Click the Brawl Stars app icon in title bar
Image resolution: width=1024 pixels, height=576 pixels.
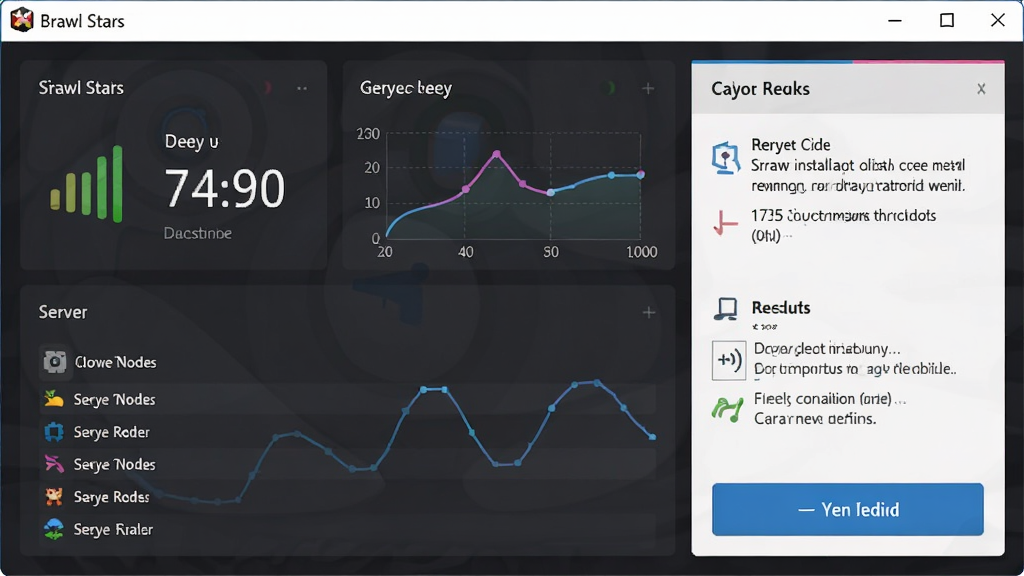(x=22, y=20)
